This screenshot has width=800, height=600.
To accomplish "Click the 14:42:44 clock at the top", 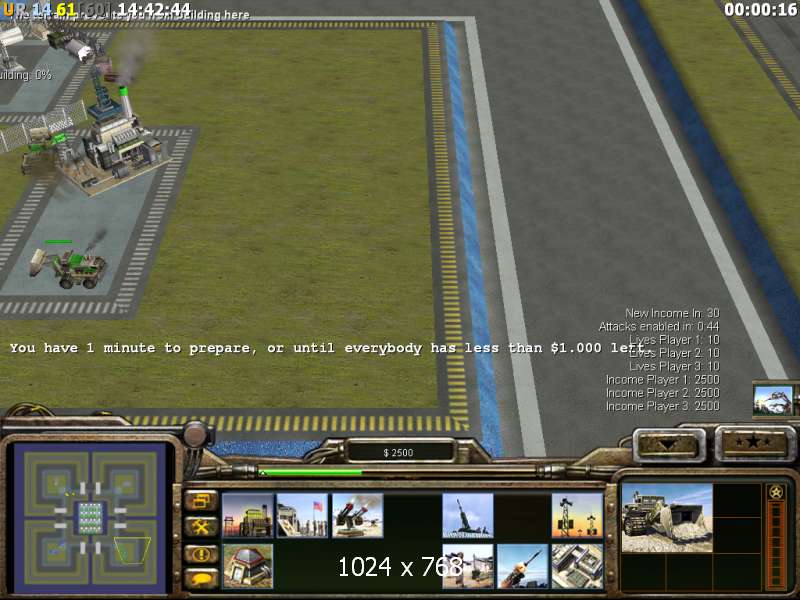I will [154, 9].
